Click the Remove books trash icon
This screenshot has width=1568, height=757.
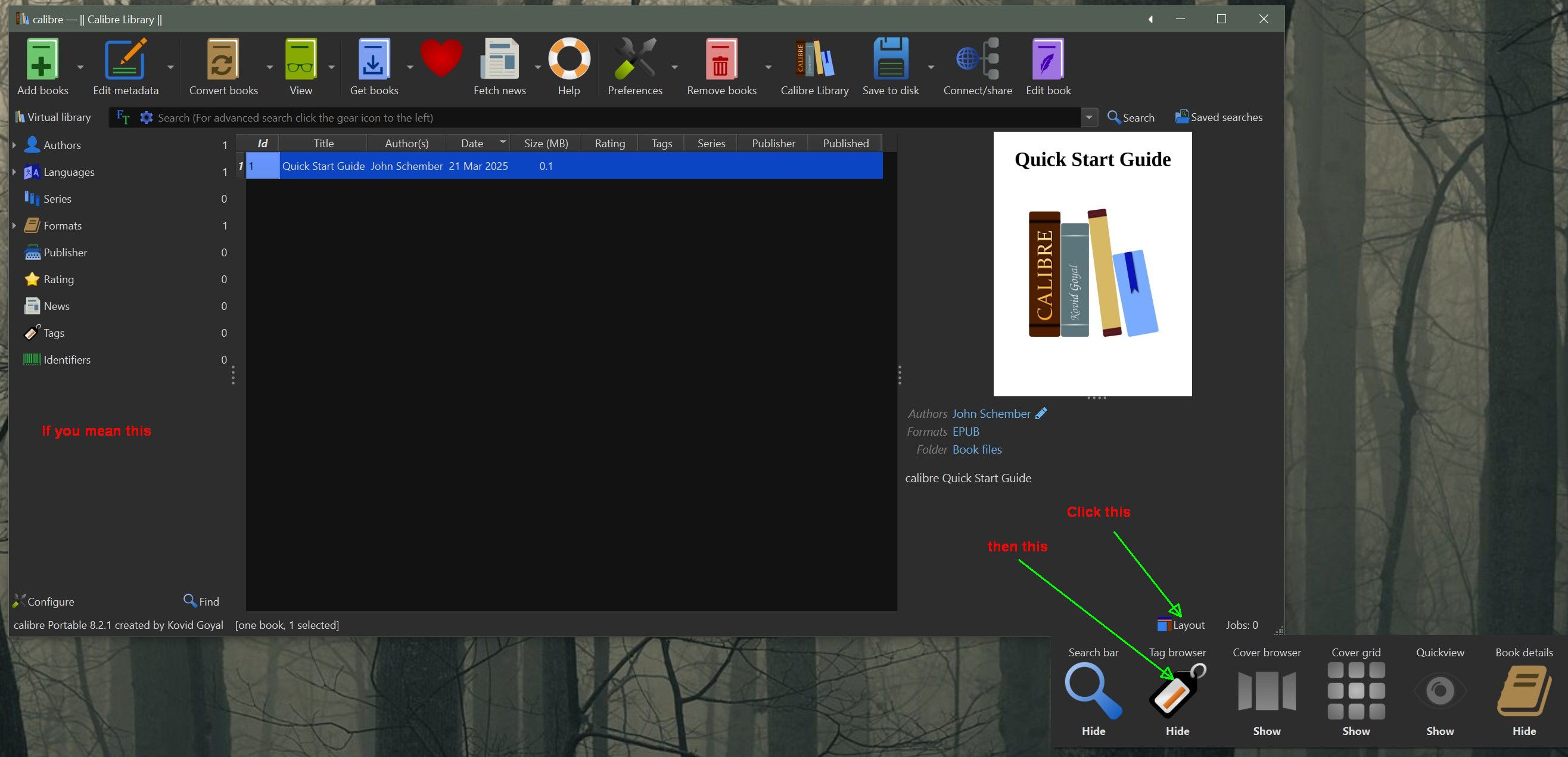tap(721, 60)
